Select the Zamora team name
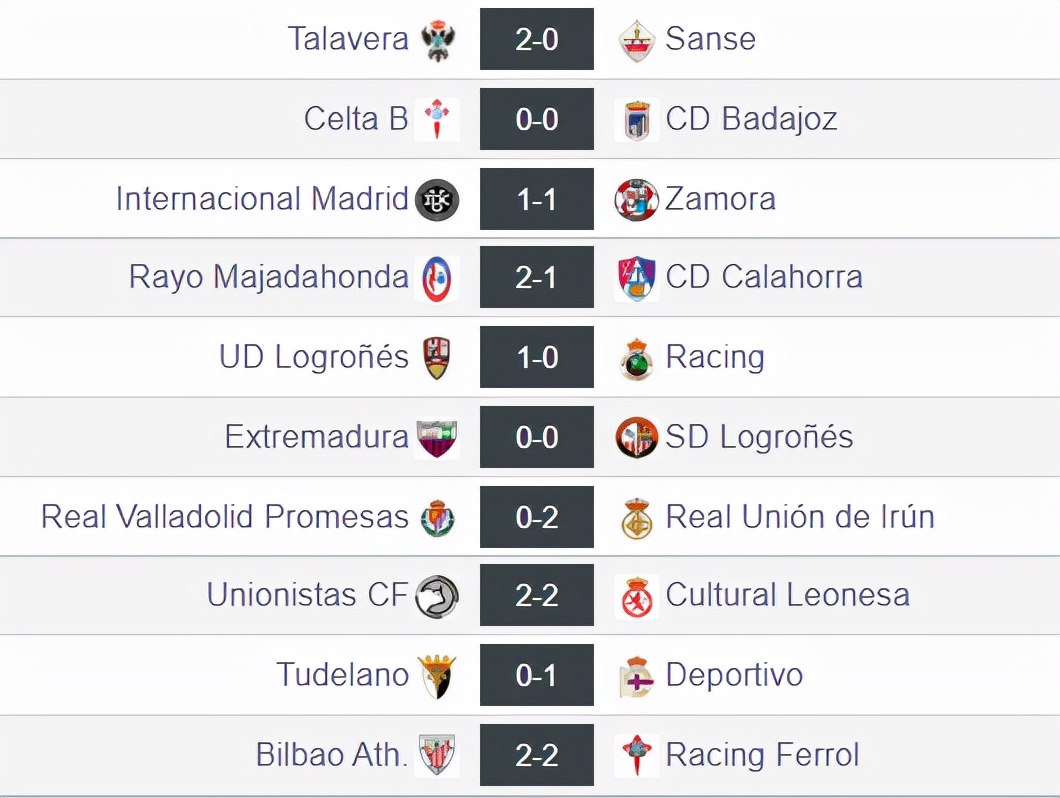This screenshot has width=1060, height=798. [x=720, y=199]
